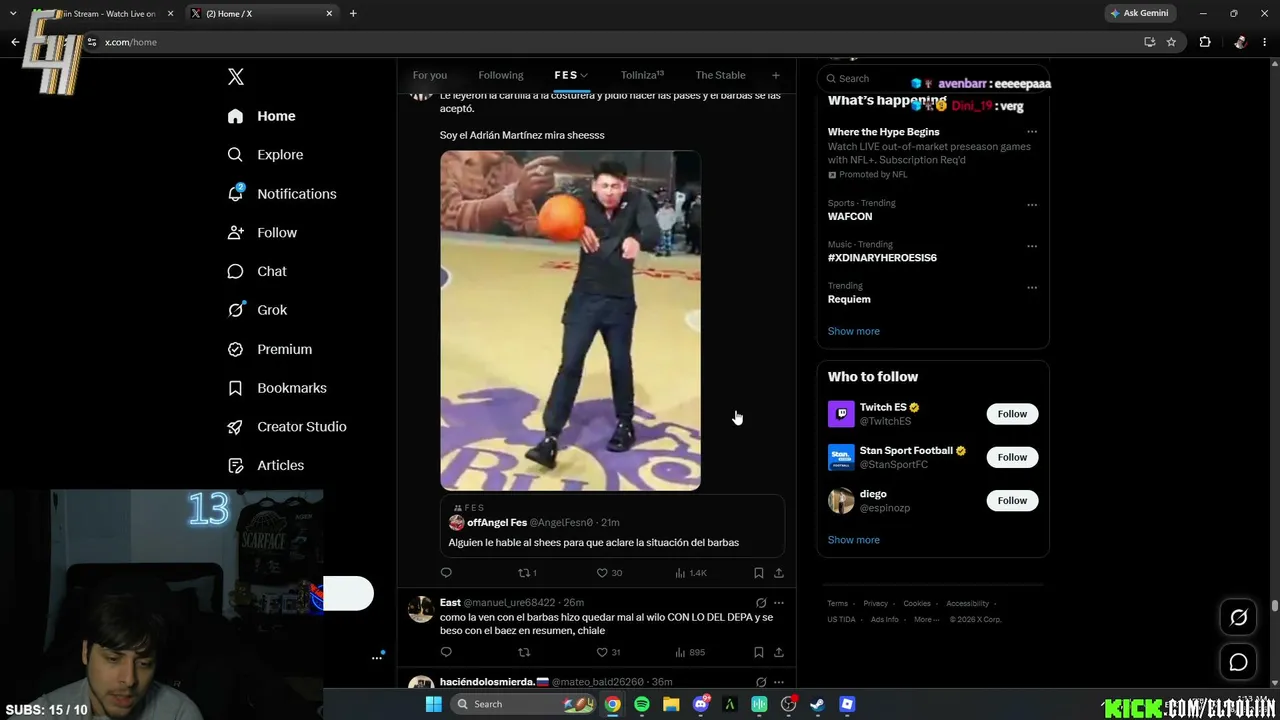Like the post with 30 likes
This screenshot has height=720, width=1280.
609,573
